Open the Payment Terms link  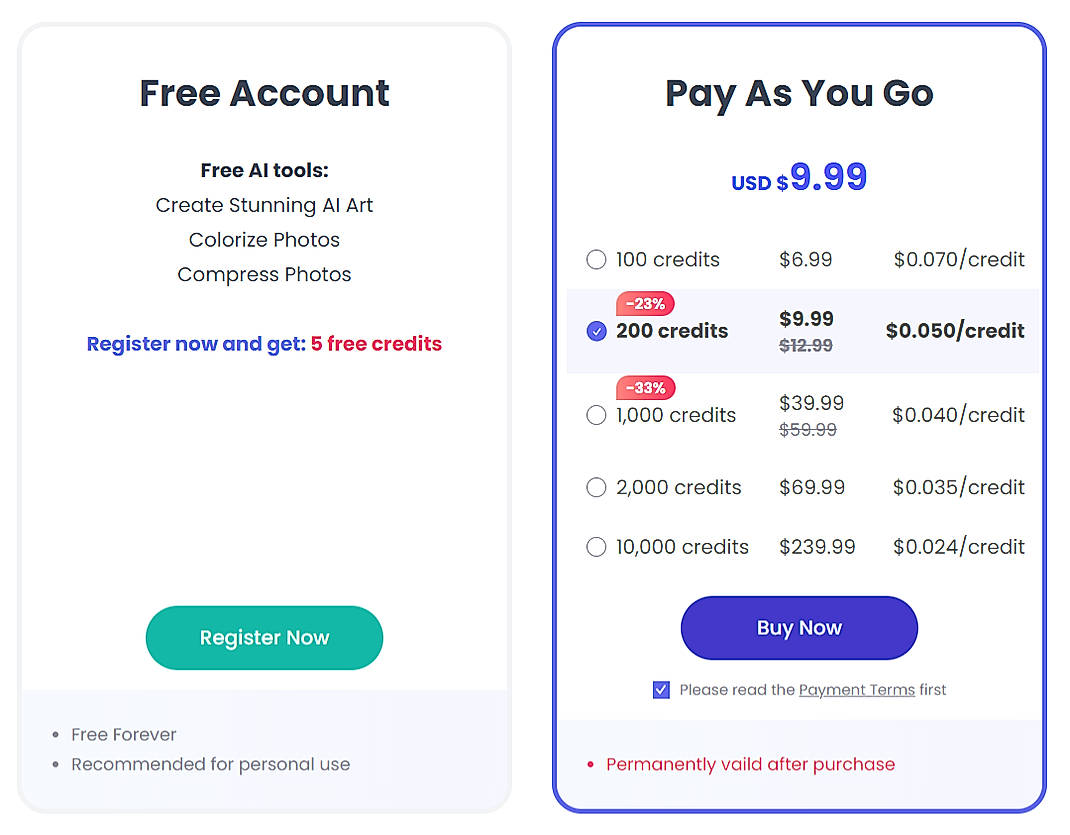pyautogui.click(x=856, y=689)
